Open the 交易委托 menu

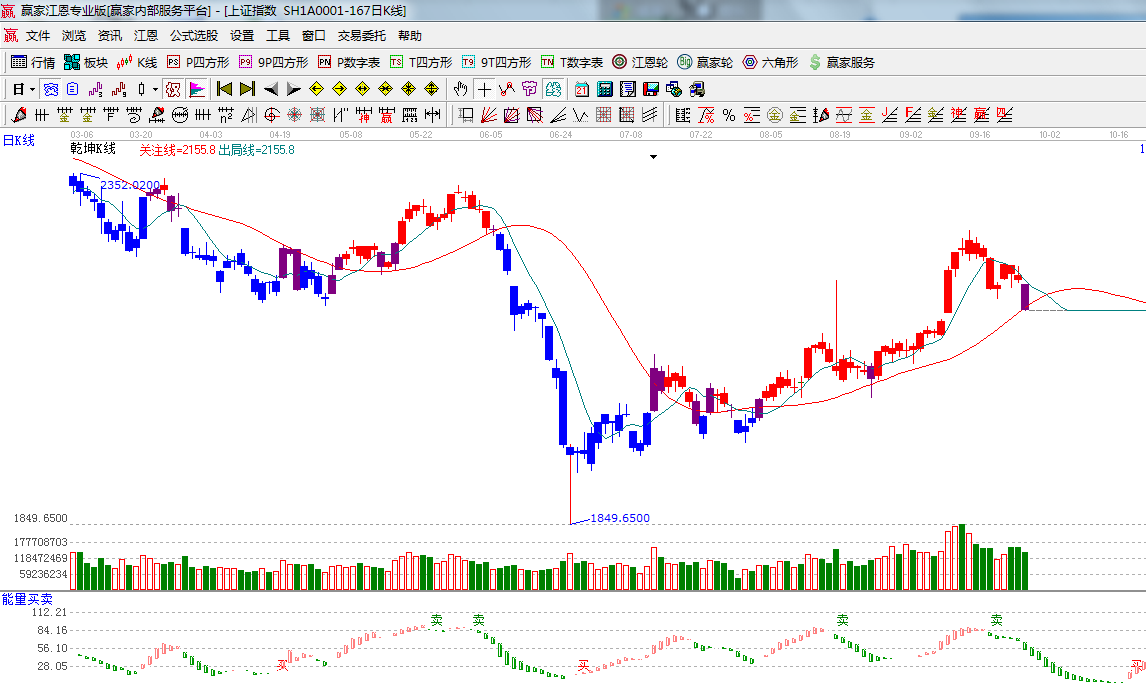point(361,35)
